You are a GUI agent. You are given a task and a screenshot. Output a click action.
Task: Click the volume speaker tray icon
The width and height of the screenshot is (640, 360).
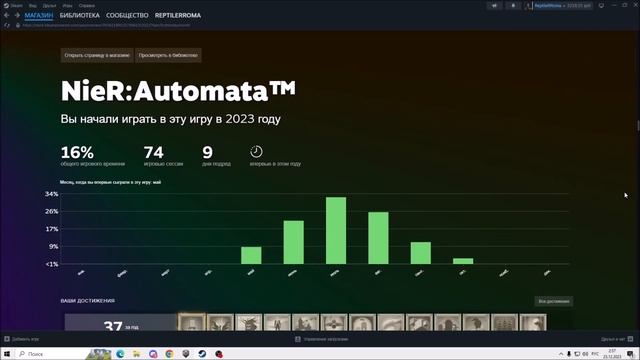coord(585,354)
